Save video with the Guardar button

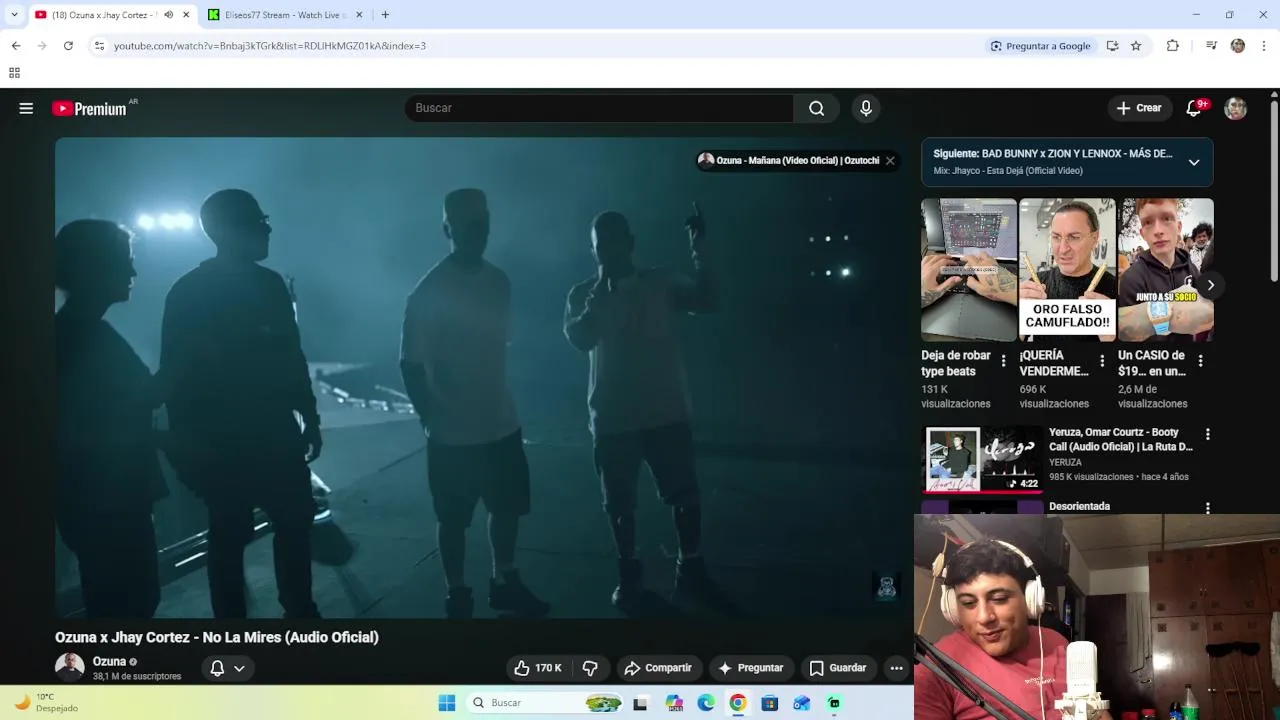click(x=838, y=668)
